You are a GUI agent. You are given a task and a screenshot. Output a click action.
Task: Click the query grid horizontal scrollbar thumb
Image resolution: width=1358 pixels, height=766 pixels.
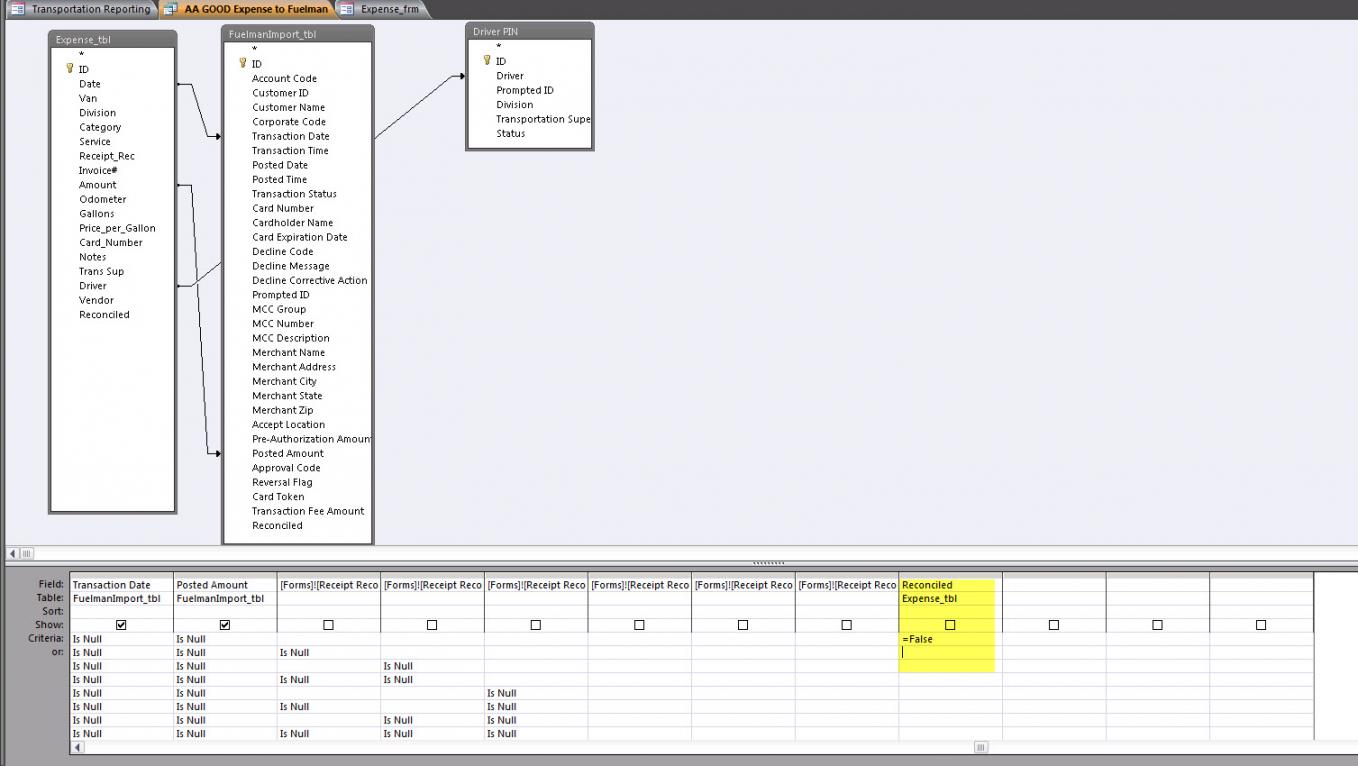(x=981, y=747)
